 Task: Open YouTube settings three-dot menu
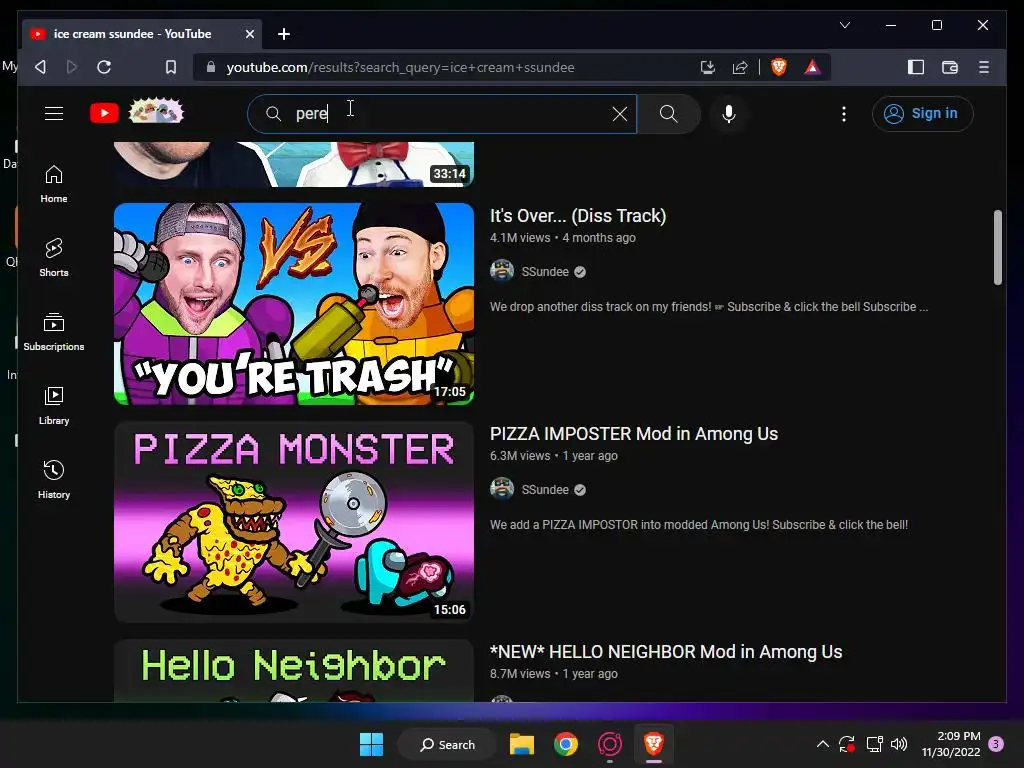coord(844,114)
